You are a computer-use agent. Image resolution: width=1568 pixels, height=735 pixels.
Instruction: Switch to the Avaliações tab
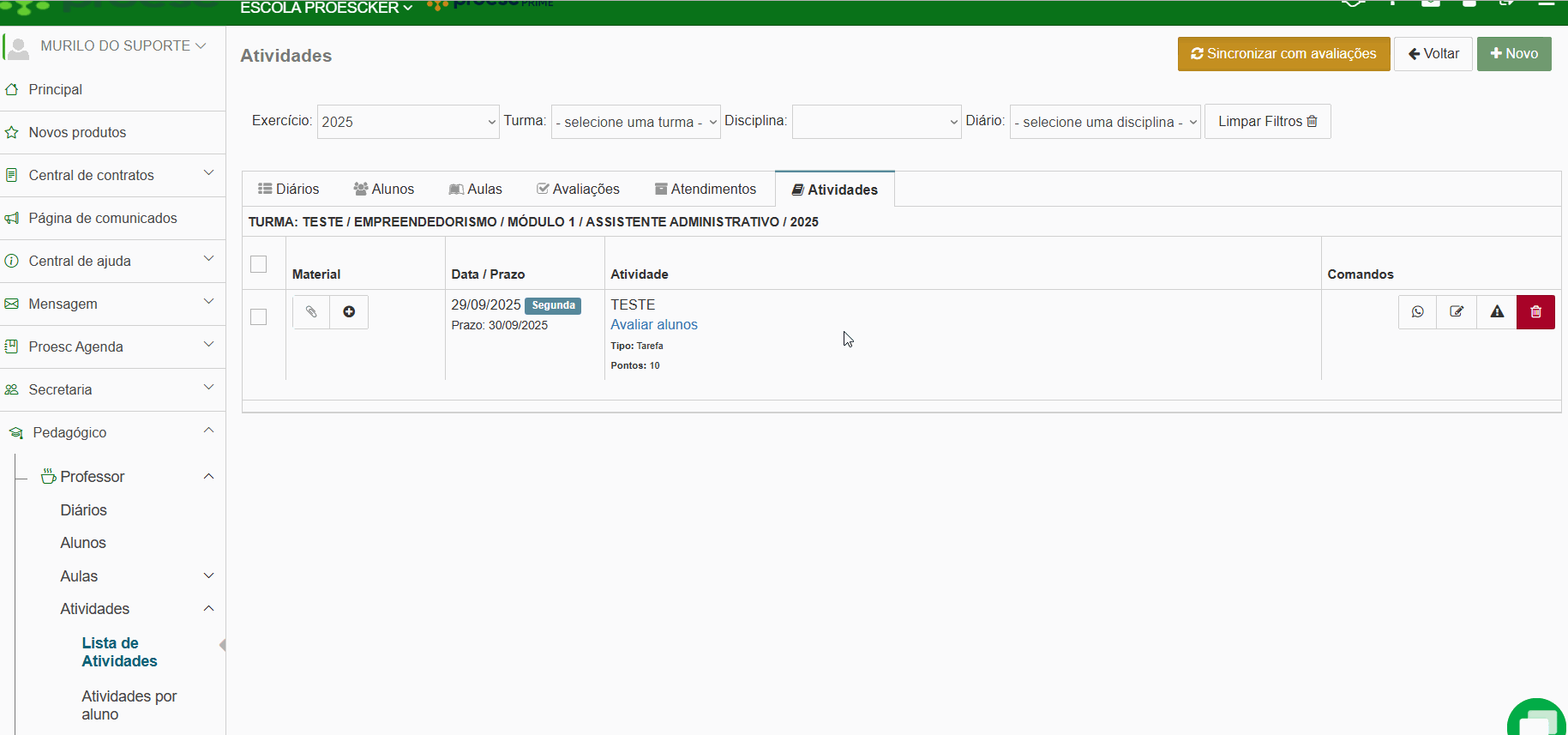[578, 189]
